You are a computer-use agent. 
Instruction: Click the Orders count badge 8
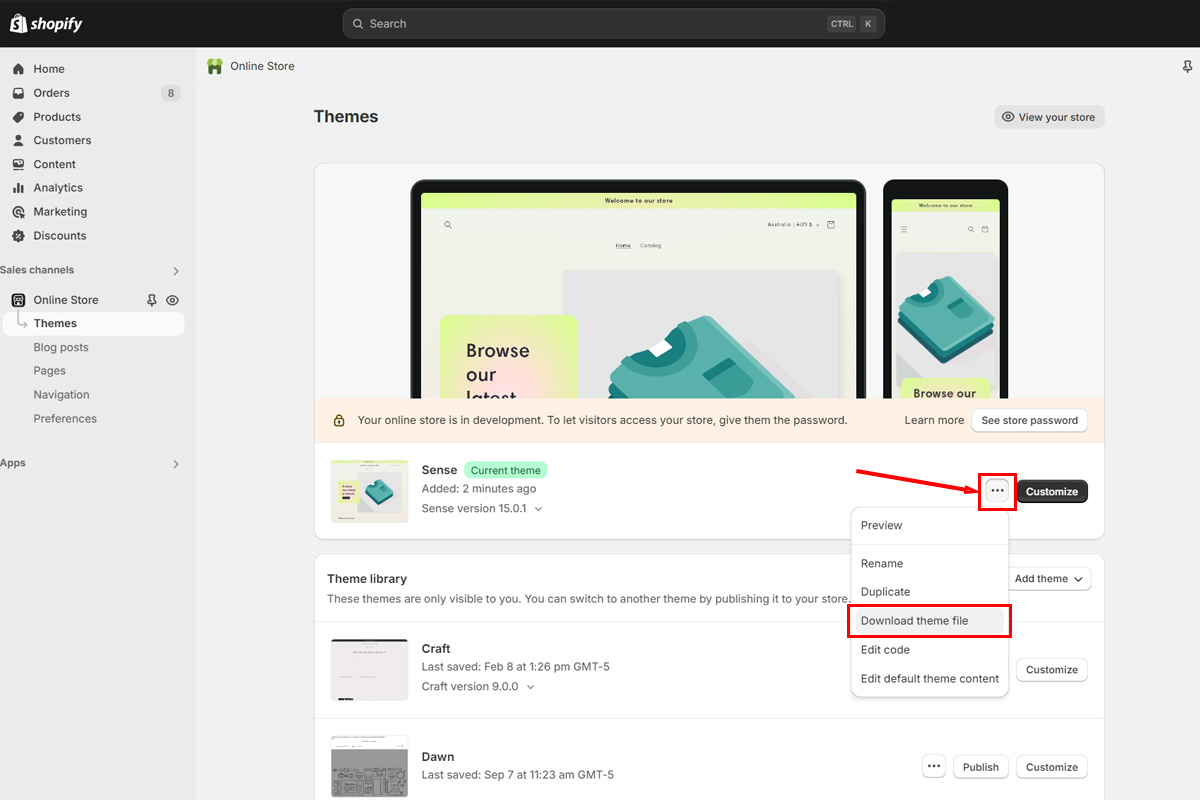pos(171,93)
